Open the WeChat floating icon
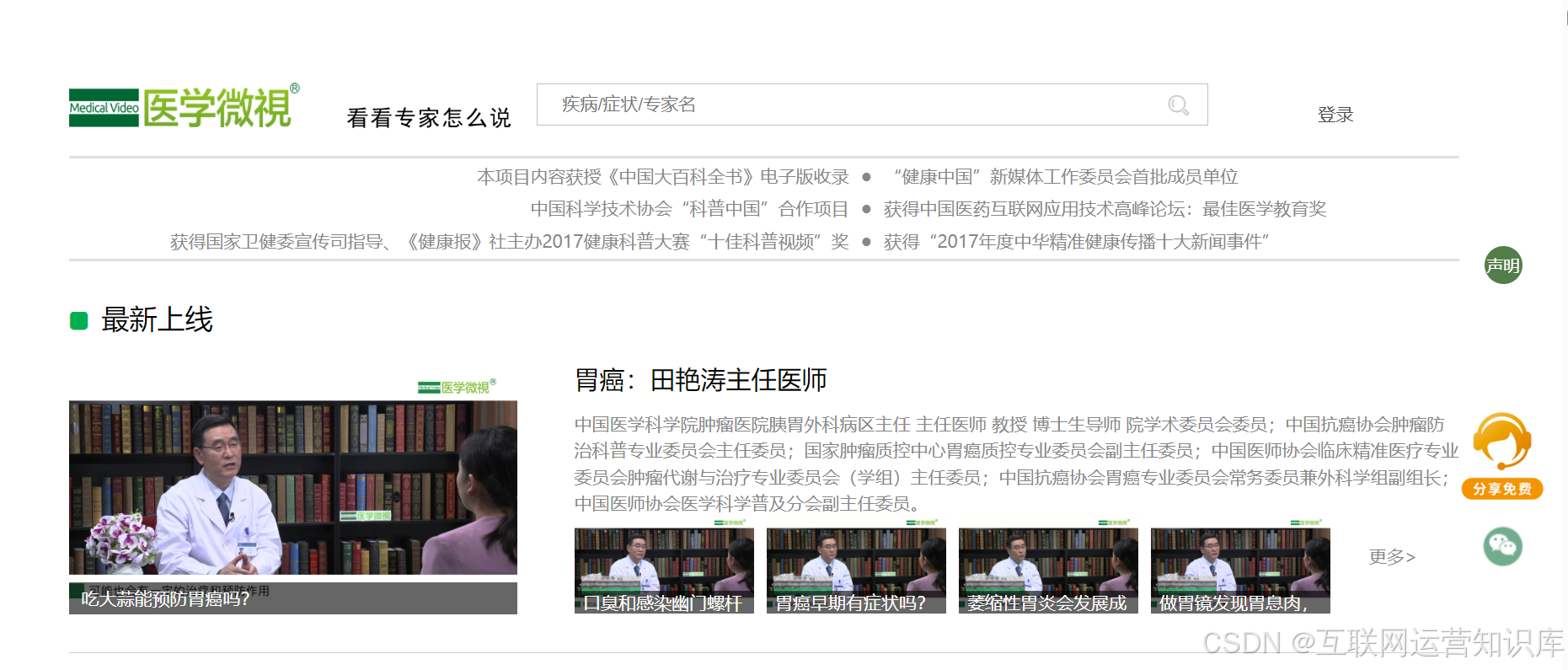The image size is (1568, 670). (x=1502, y=546)
